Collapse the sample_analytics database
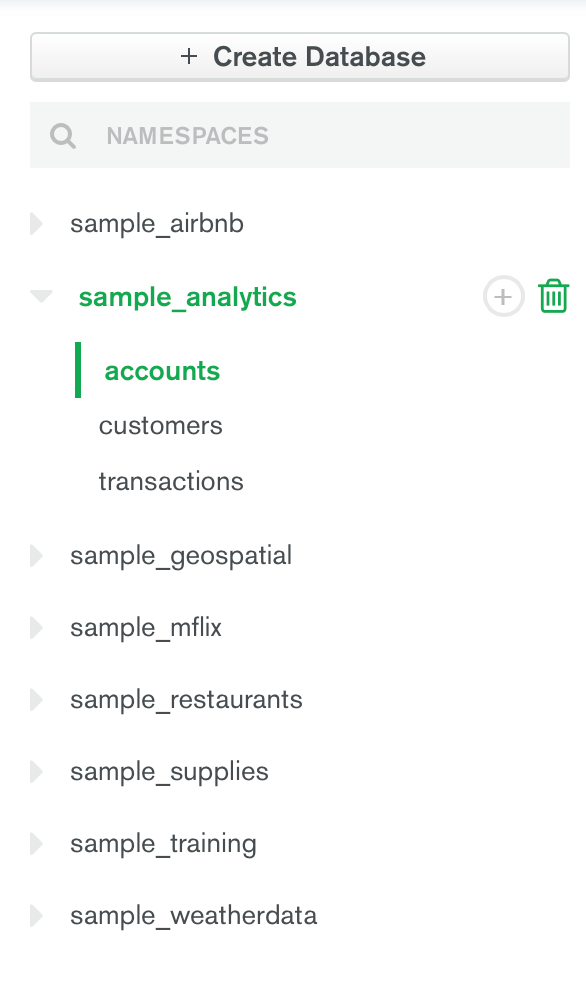Viewport: 586px width, 988px height. coord(41,296)
